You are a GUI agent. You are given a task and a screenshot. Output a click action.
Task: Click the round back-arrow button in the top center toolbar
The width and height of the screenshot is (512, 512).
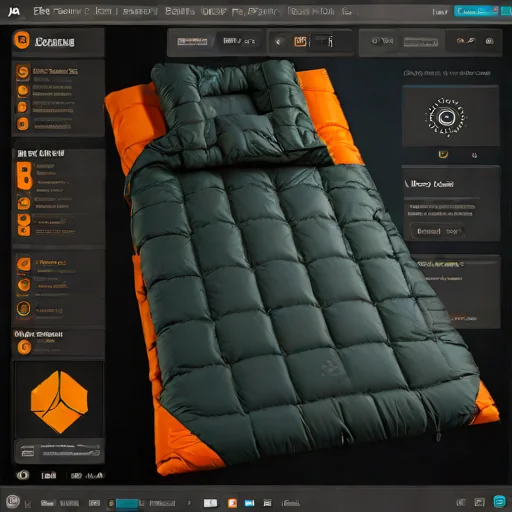point(279,42)
